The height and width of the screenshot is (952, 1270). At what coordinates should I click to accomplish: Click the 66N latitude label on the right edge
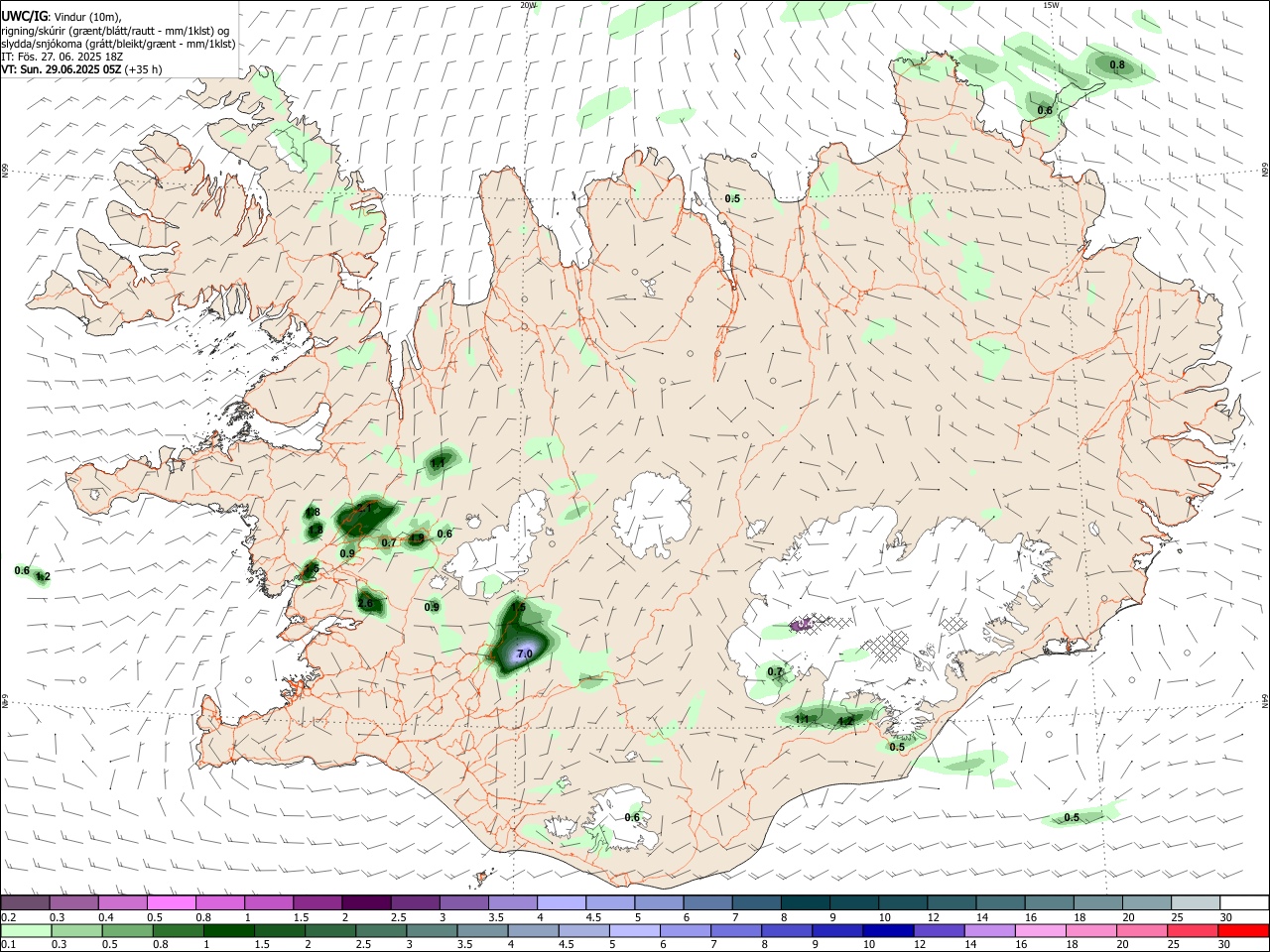[1265, 169]
